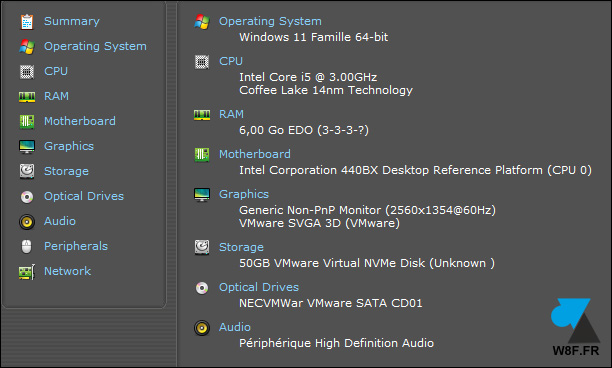This screenshot has height=368, width=612.
Task: Follow the Graphics heading link in summary
Action: (x=244, y=194)
